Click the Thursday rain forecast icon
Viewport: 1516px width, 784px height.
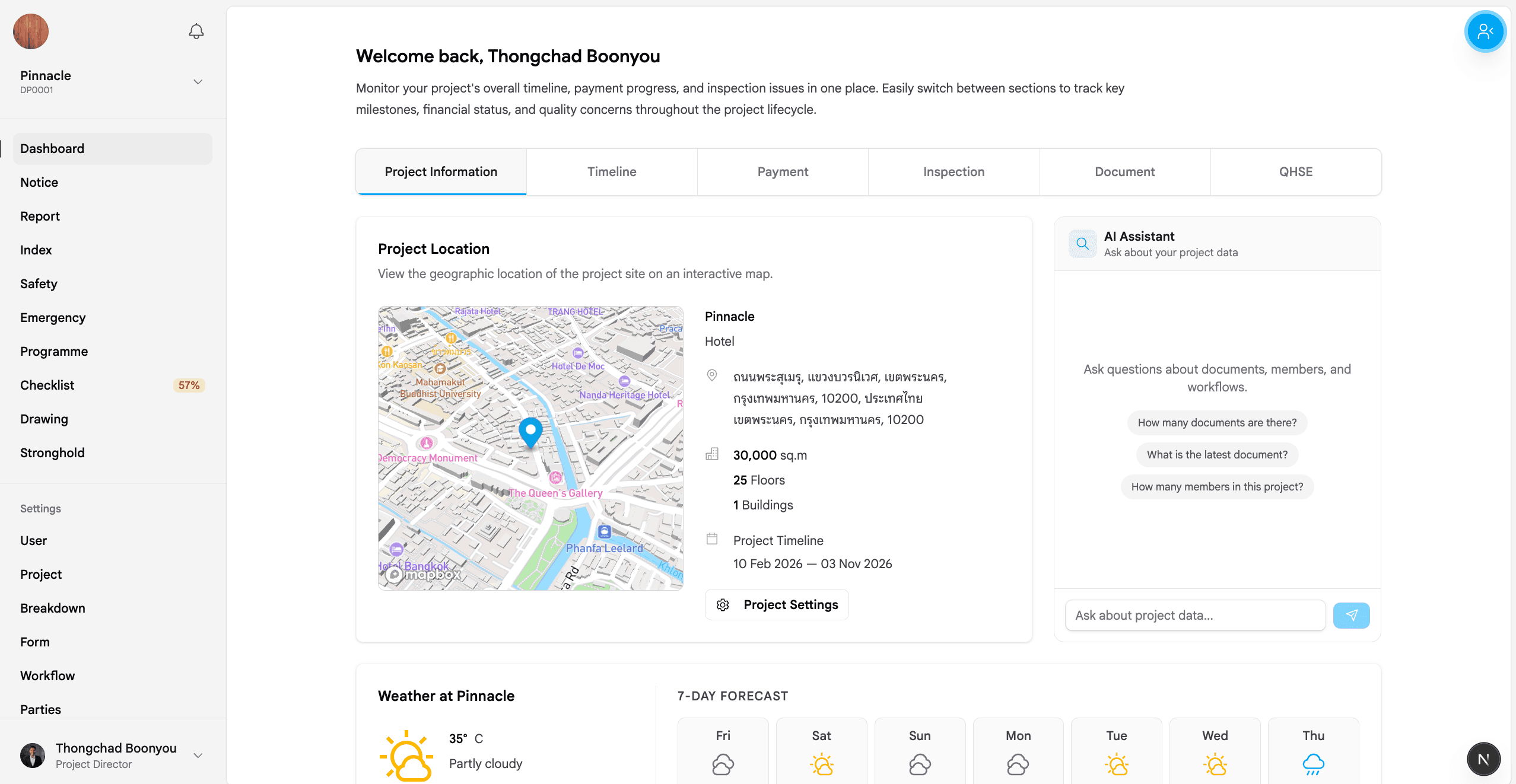(1313, 764)
